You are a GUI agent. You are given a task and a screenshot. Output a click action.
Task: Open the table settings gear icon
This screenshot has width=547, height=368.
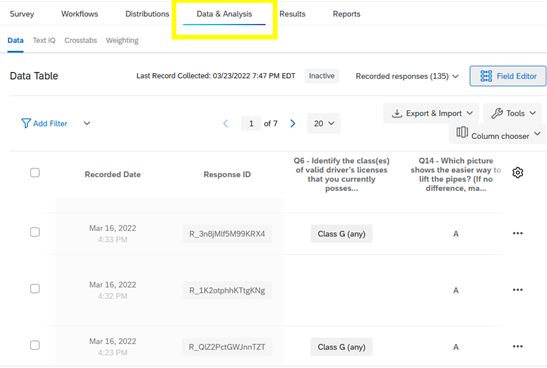[x=518, y=172]
